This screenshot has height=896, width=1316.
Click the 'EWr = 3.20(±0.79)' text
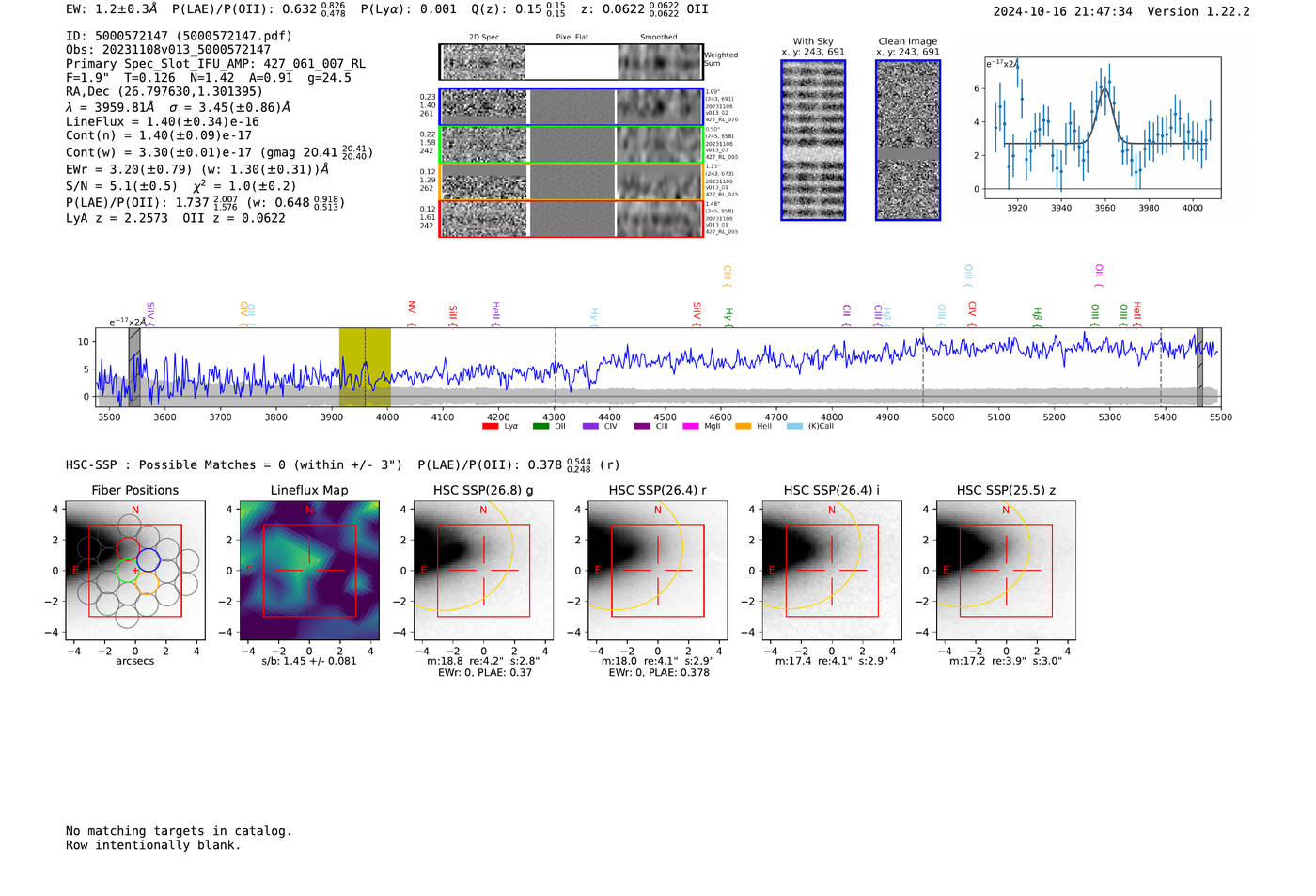pos(129,169)
